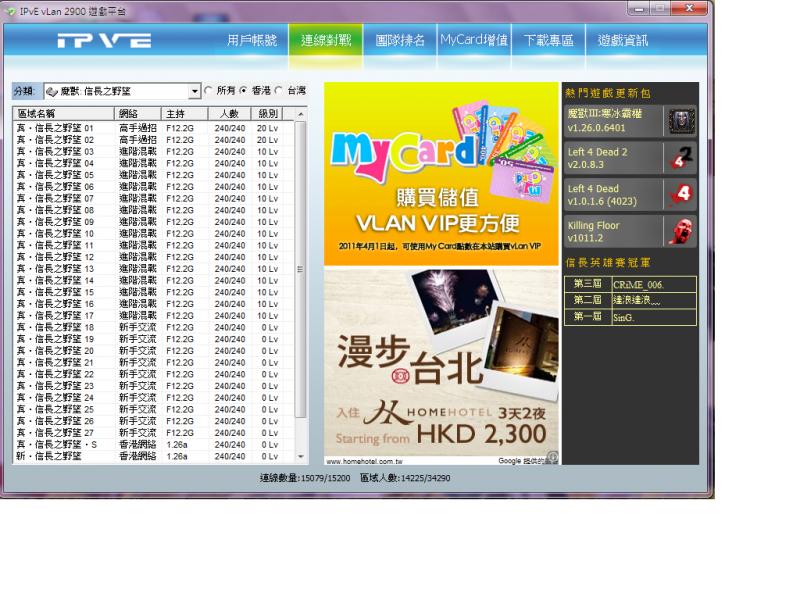Click champion SinG. in 第一屆 row
800x600 pixels.
pyautogui.click(x=623, y=317)
